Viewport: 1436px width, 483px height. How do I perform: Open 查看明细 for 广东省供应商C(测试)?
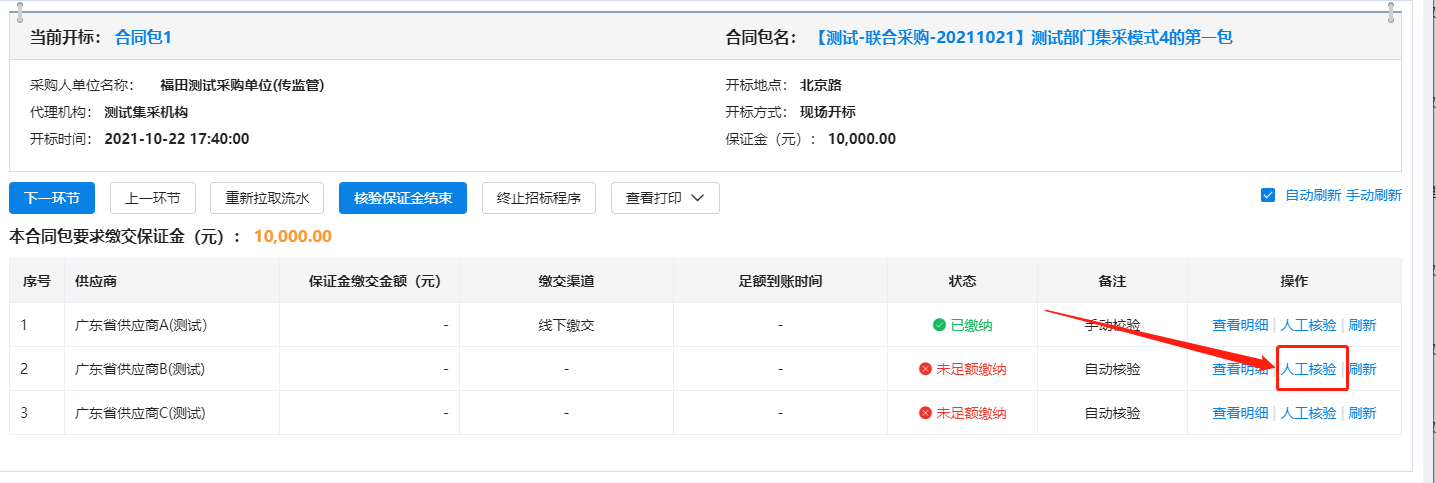tap(1240, 413)
